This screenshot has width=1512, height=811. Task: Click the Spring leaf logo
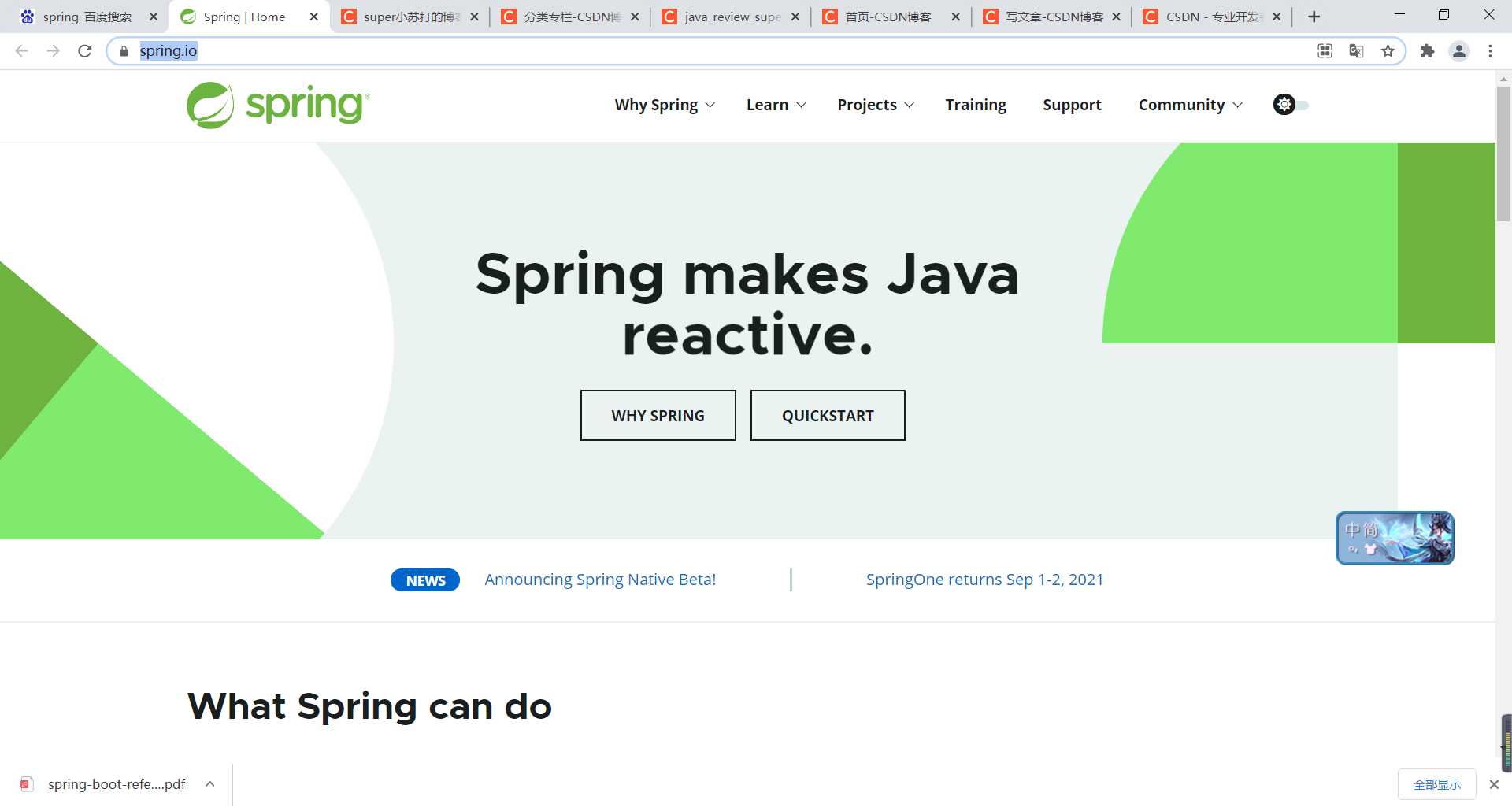(209, 105)
